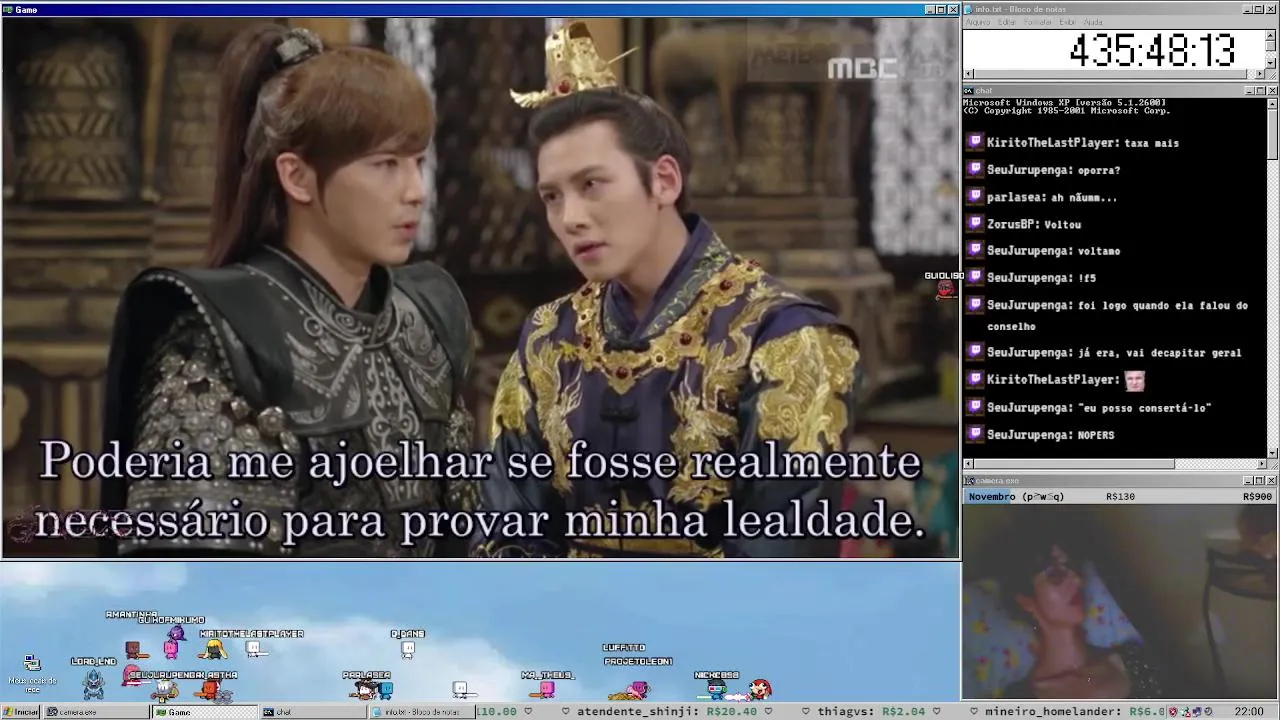Viewport: 1280px width, 720px height.
Task: Click atendente_shinji R$20.40 ticker entry
Action: pyautogui.click(x=667, y=712)
